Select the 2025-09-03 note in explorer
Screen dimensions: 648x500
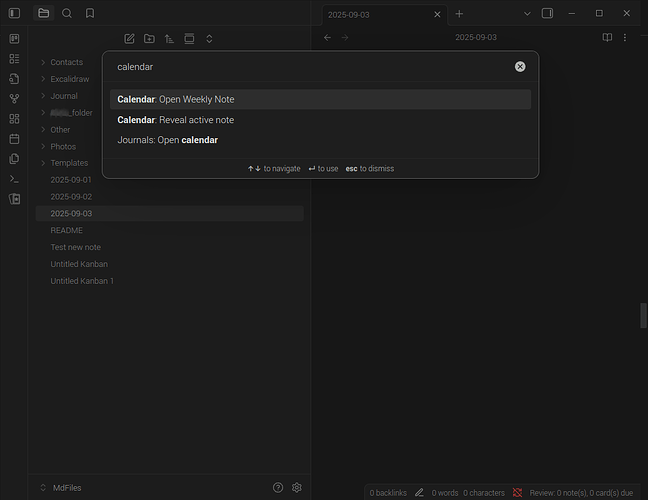tap(169, 213)
